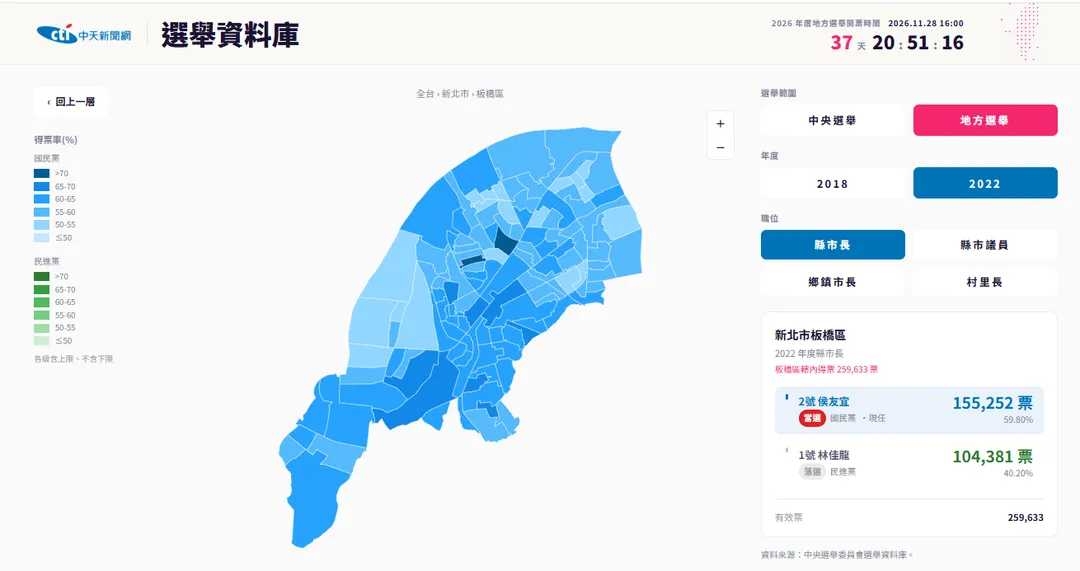Select 中央選舉 election scope
This screenshot has width=1080, height=571.
[832, 121]
